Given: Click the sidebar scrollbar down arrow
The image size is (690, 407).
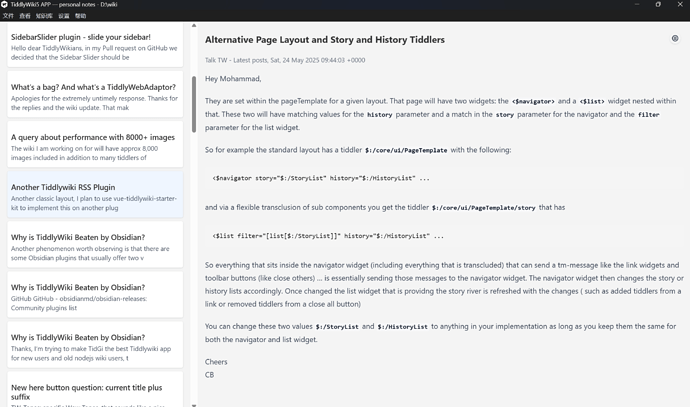Looking at the screenshot, I should [x=194, y=405].
